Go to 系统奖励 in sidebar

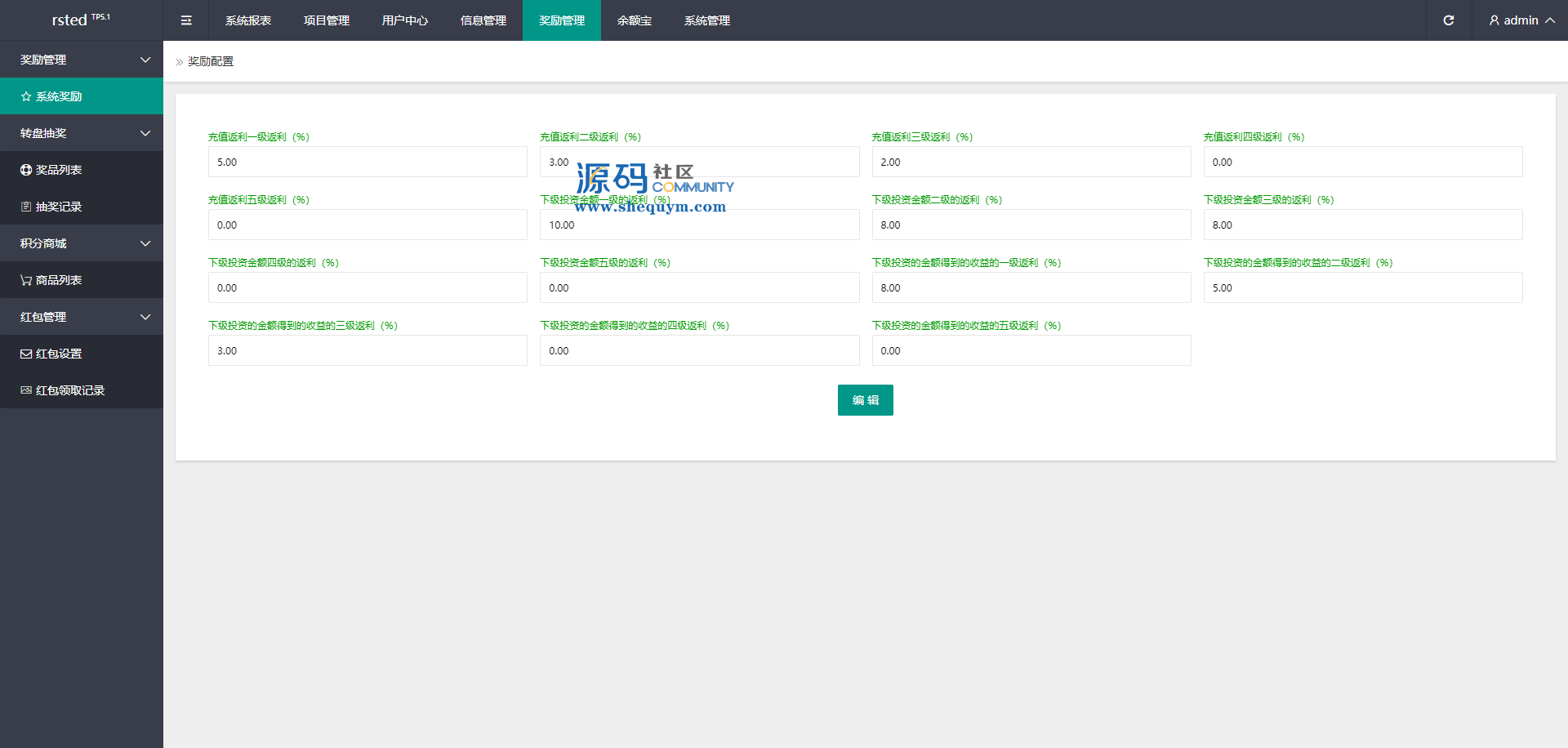(82, 96)
